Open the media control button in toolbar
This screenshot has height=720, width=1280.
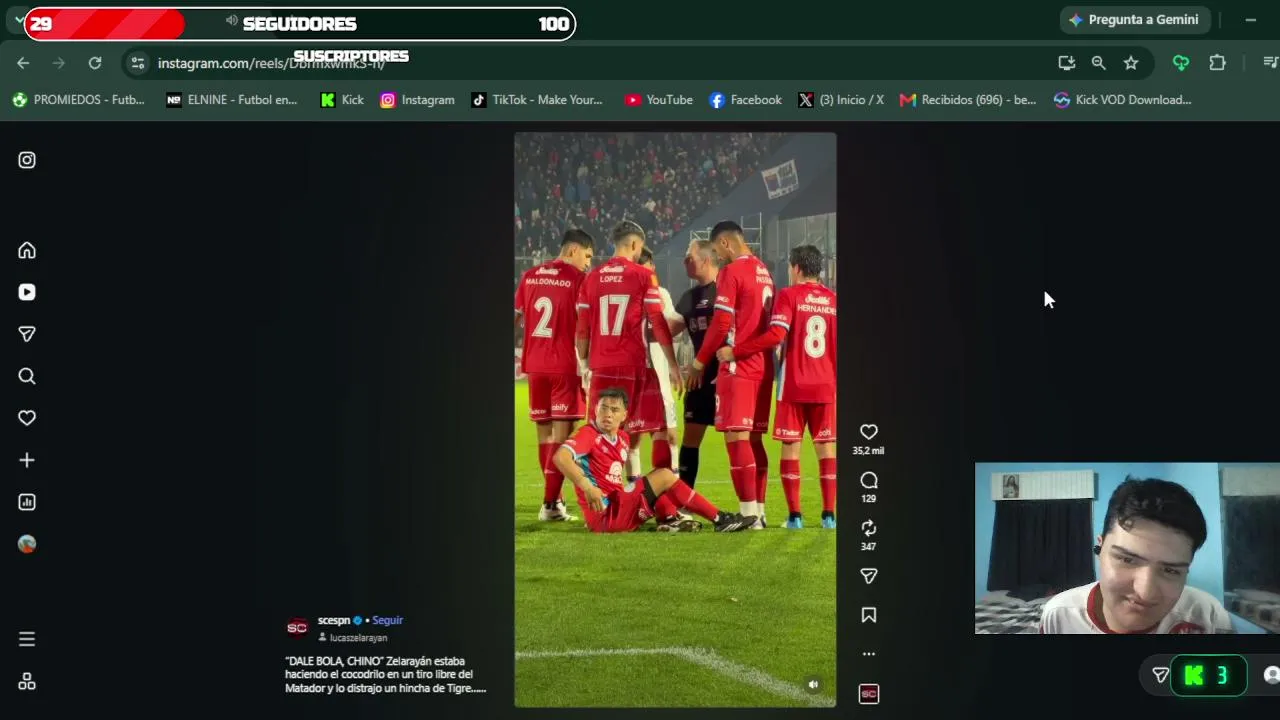pos(1270,63)
